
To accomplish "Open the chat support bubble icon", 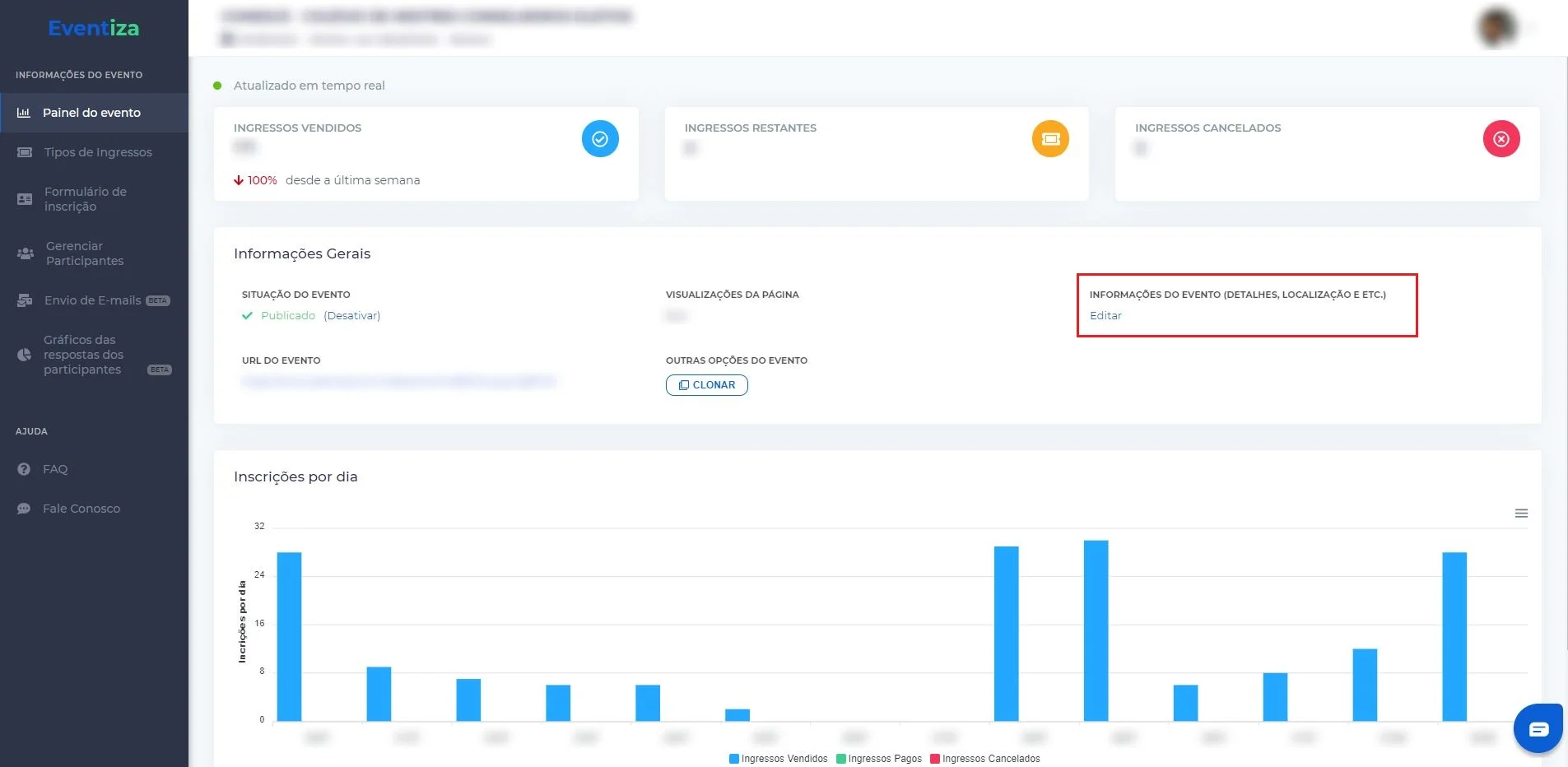I will (x=1538, y=728).
